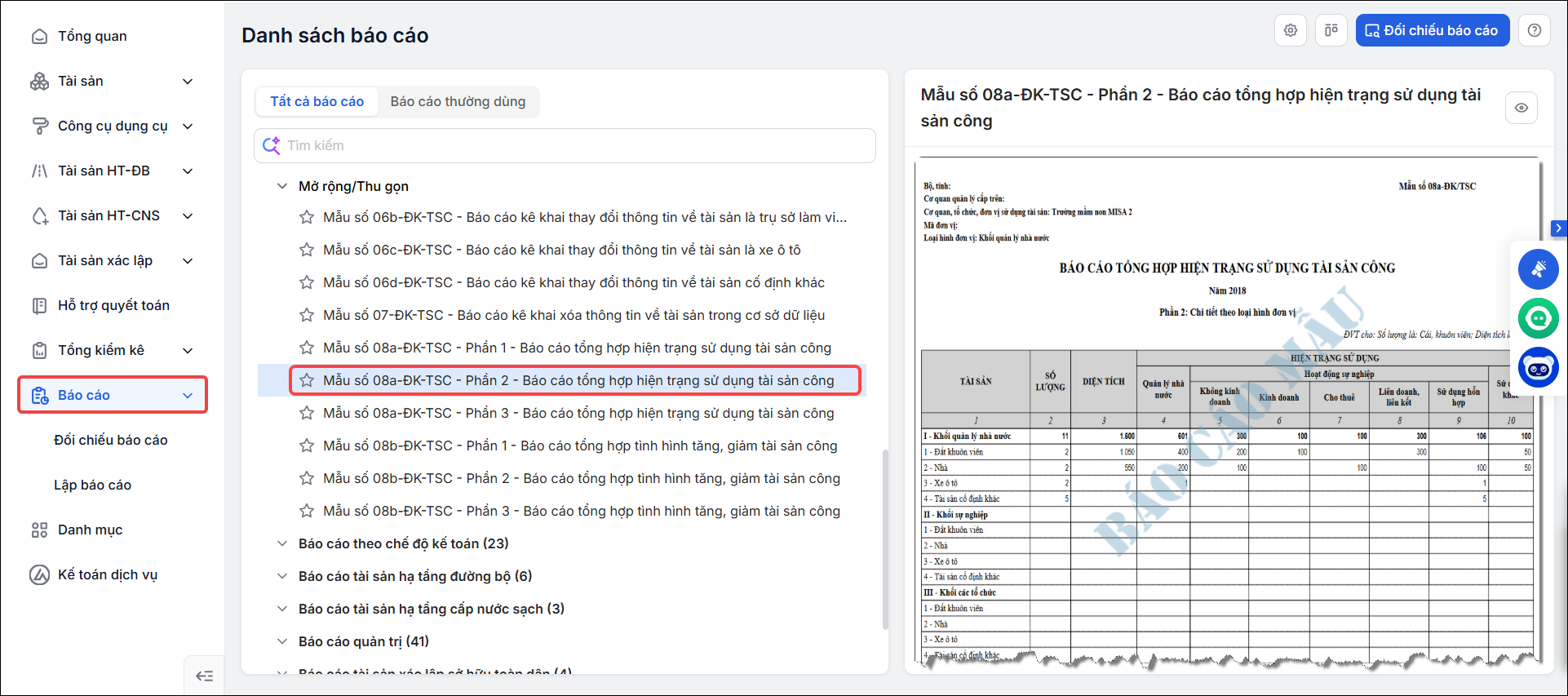Screen dimensions: 1568x696
Task: Click the AI search icon in the search box
Action: 271,145
